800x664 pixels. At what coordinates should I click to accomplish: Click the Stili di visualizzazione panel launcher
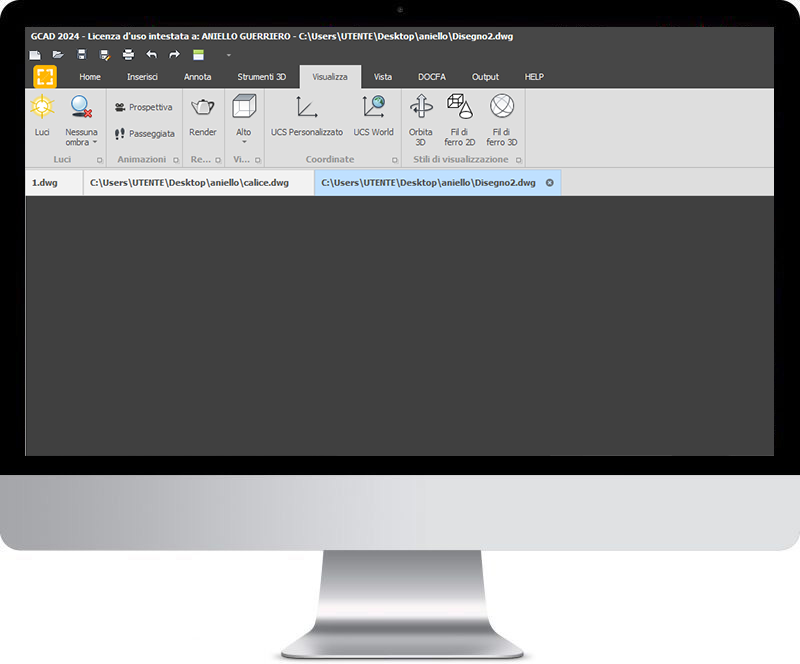[x=518, y=159]
